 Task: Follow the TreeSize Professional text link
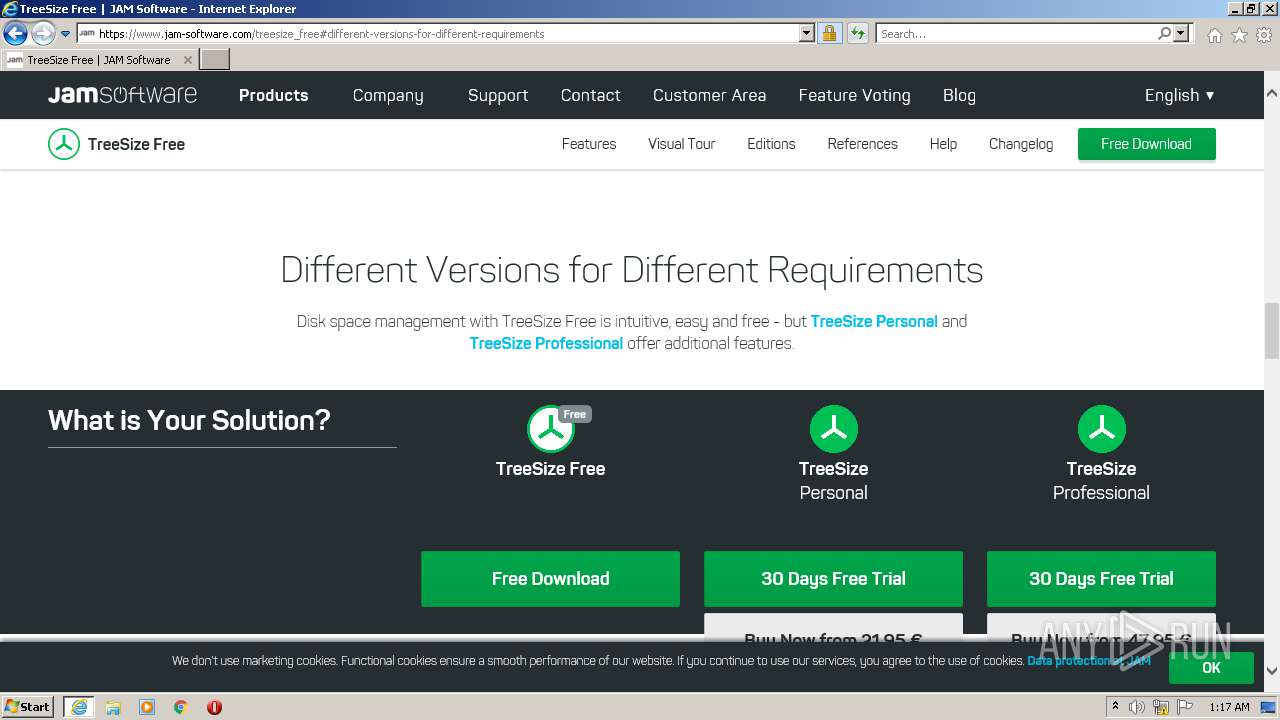(546, 343)
